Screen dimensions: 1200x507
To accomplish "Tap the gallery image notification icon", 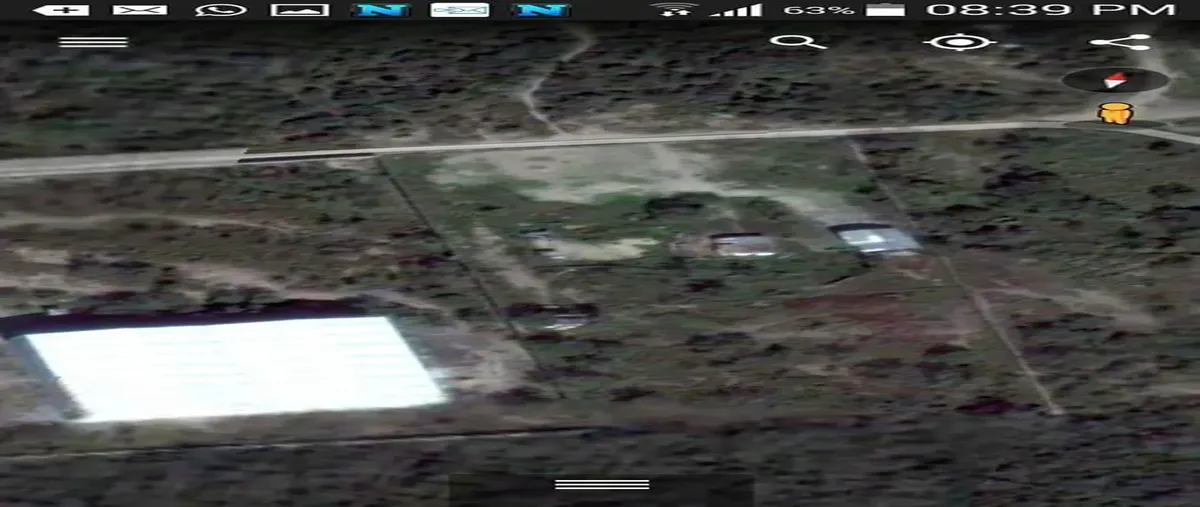I will click(300, 10).
